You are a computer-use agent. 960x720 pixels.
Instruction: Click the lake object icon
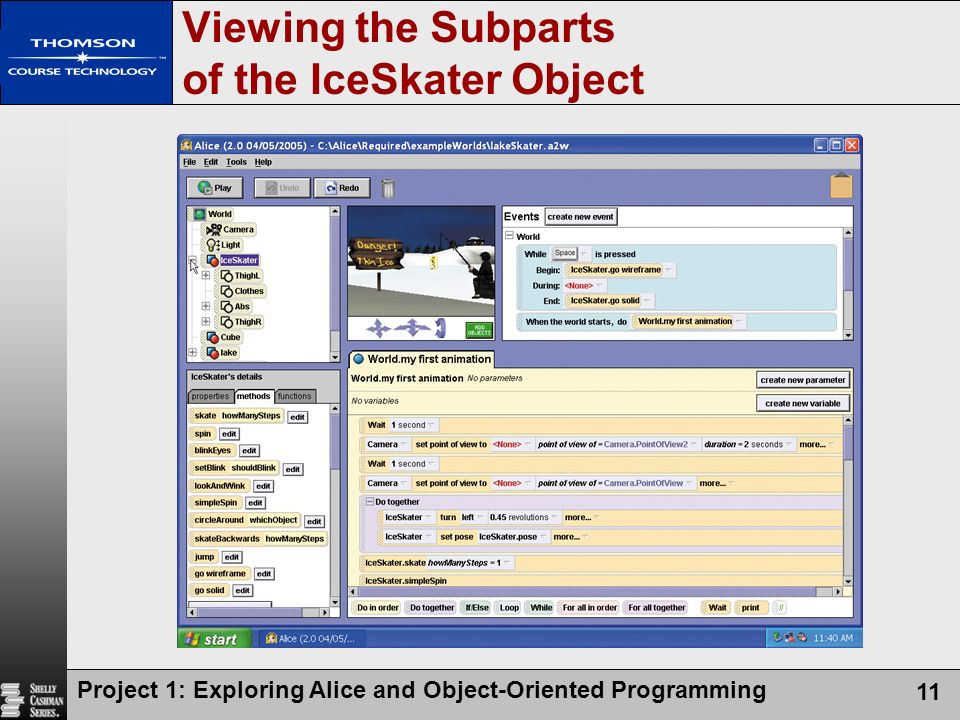pyautogui.click(x=212, y=353)
